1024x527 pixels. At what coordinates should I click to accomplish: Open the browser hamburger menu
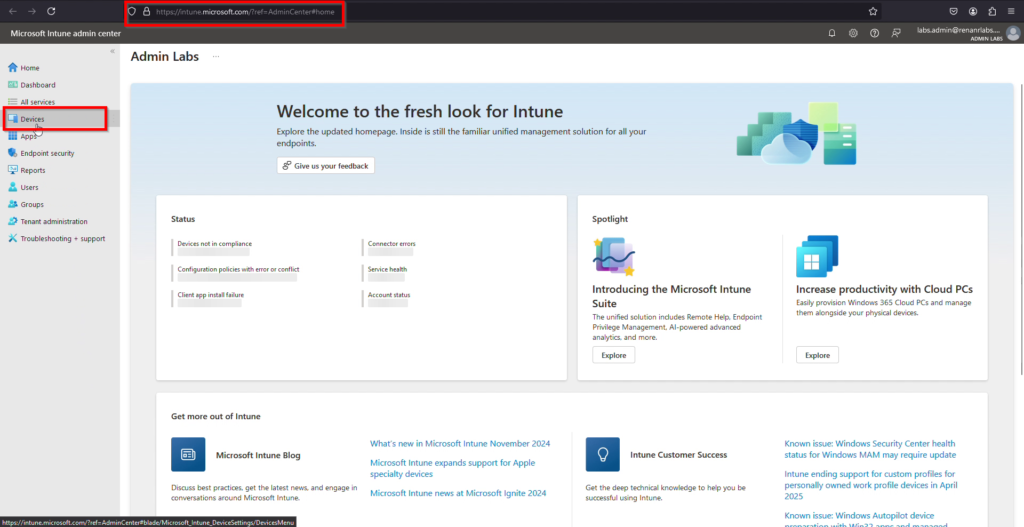pos(1011,11)
